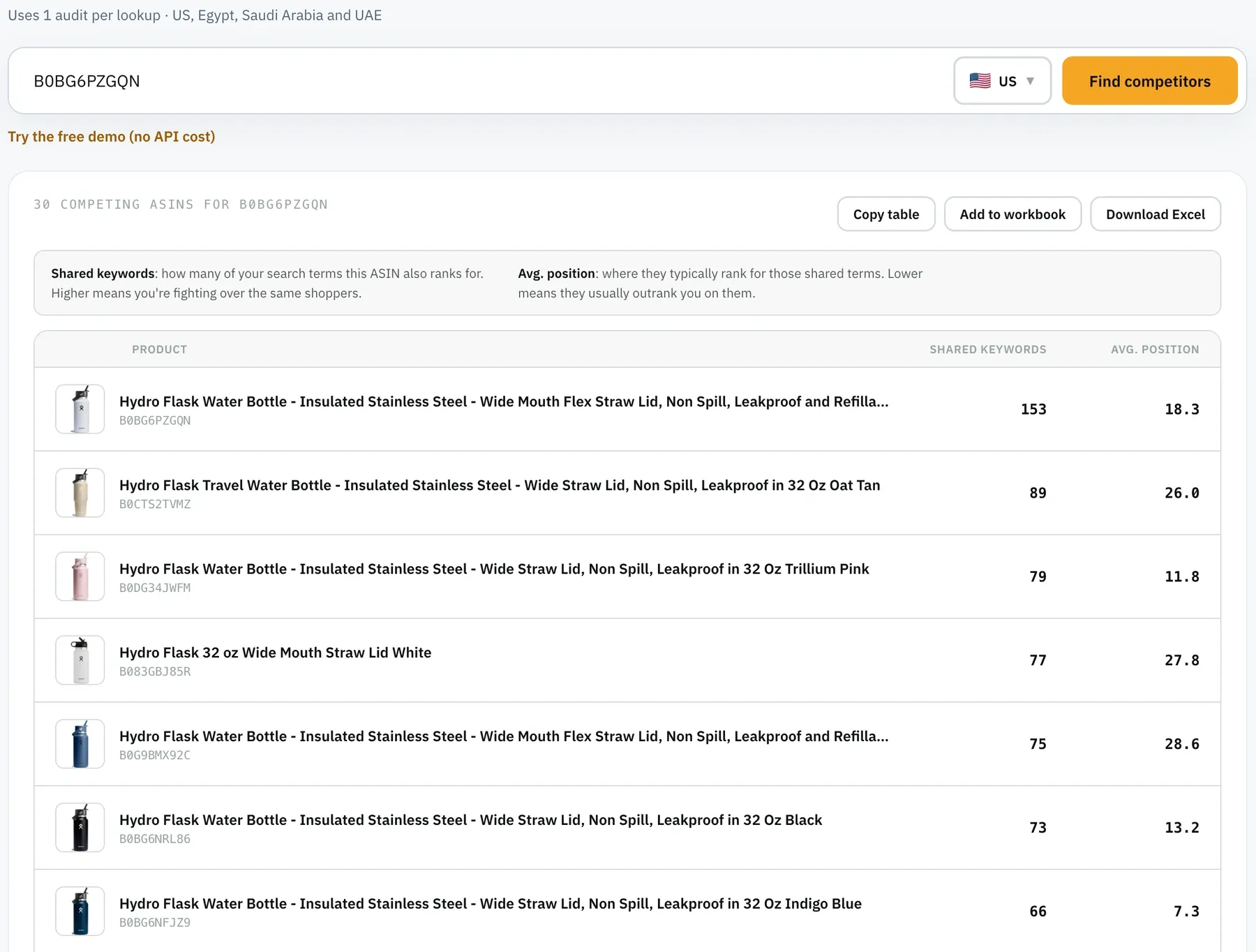Click the Avg. position explanation text
Image resolution: width=1256 pixels, height=952 pixels.
click(720, 283)
